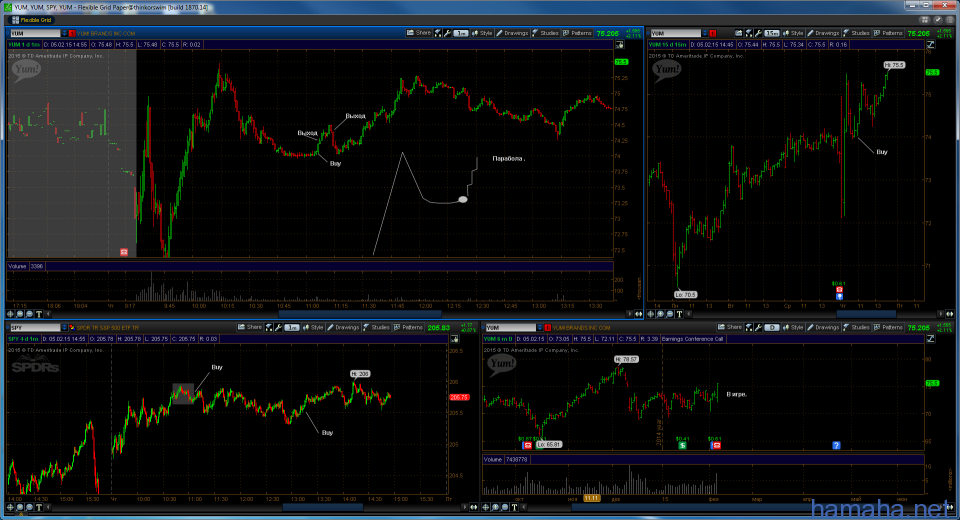Click green dividend marker on bottom-right daily chart
The image size is (960, 520).
[682, 445]
